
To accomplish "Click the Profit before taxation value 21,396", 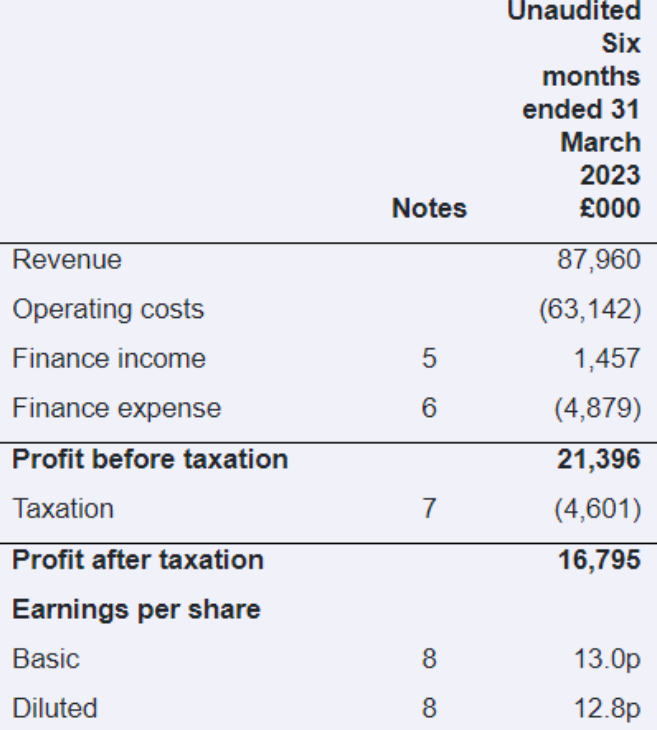I will click(599, 459).
